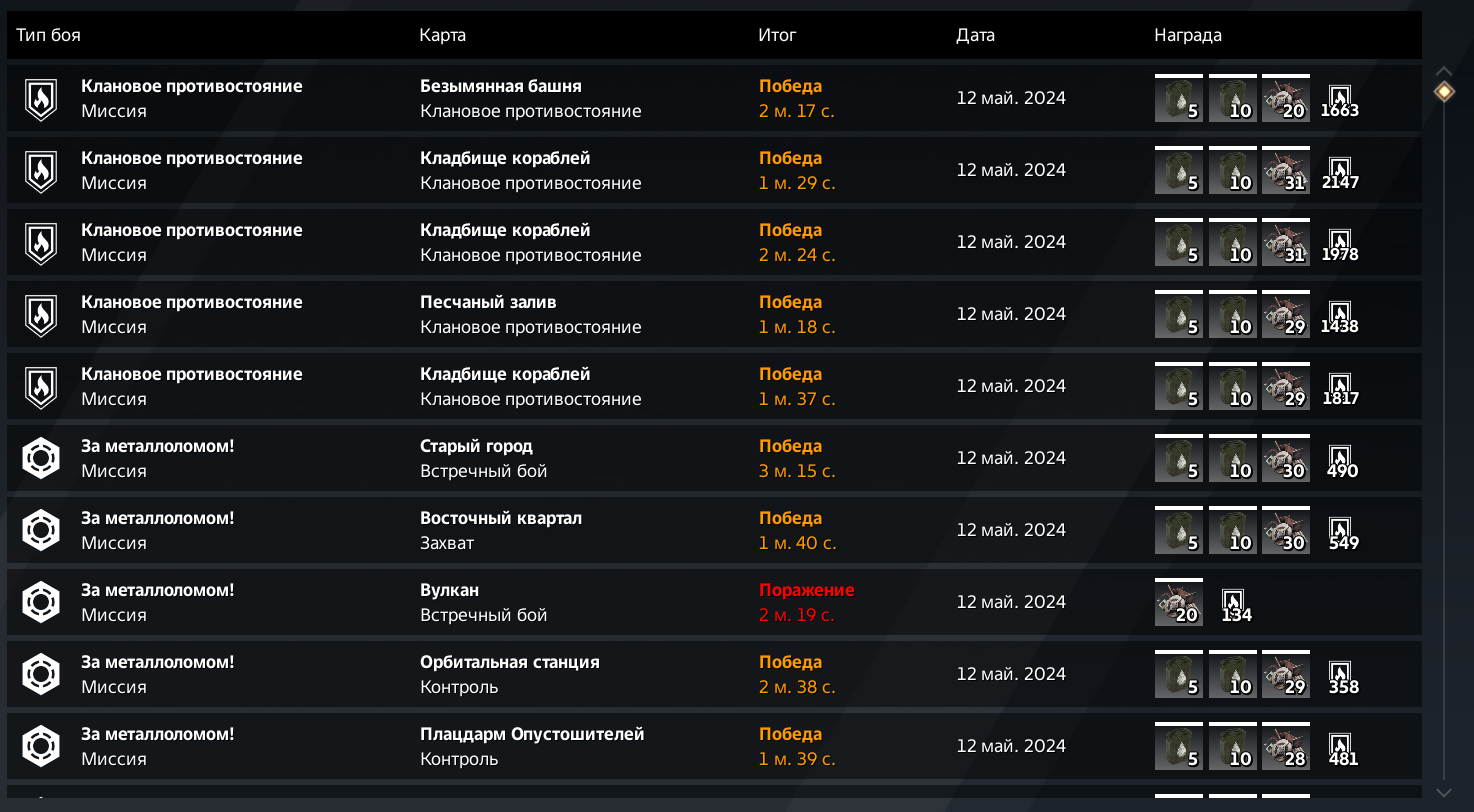Screen dimensions: 1474x812
Task: Click the mission icon in Орбитальная станция row
Action: [x=41, y=675]
